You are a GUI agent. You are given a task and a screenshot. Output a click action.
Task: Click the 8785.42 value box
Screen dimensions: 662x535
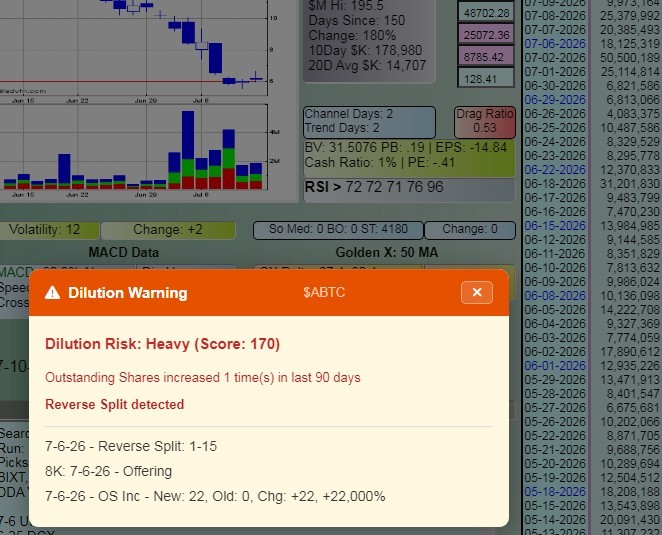pyautogui.click(x=486, y=57)
